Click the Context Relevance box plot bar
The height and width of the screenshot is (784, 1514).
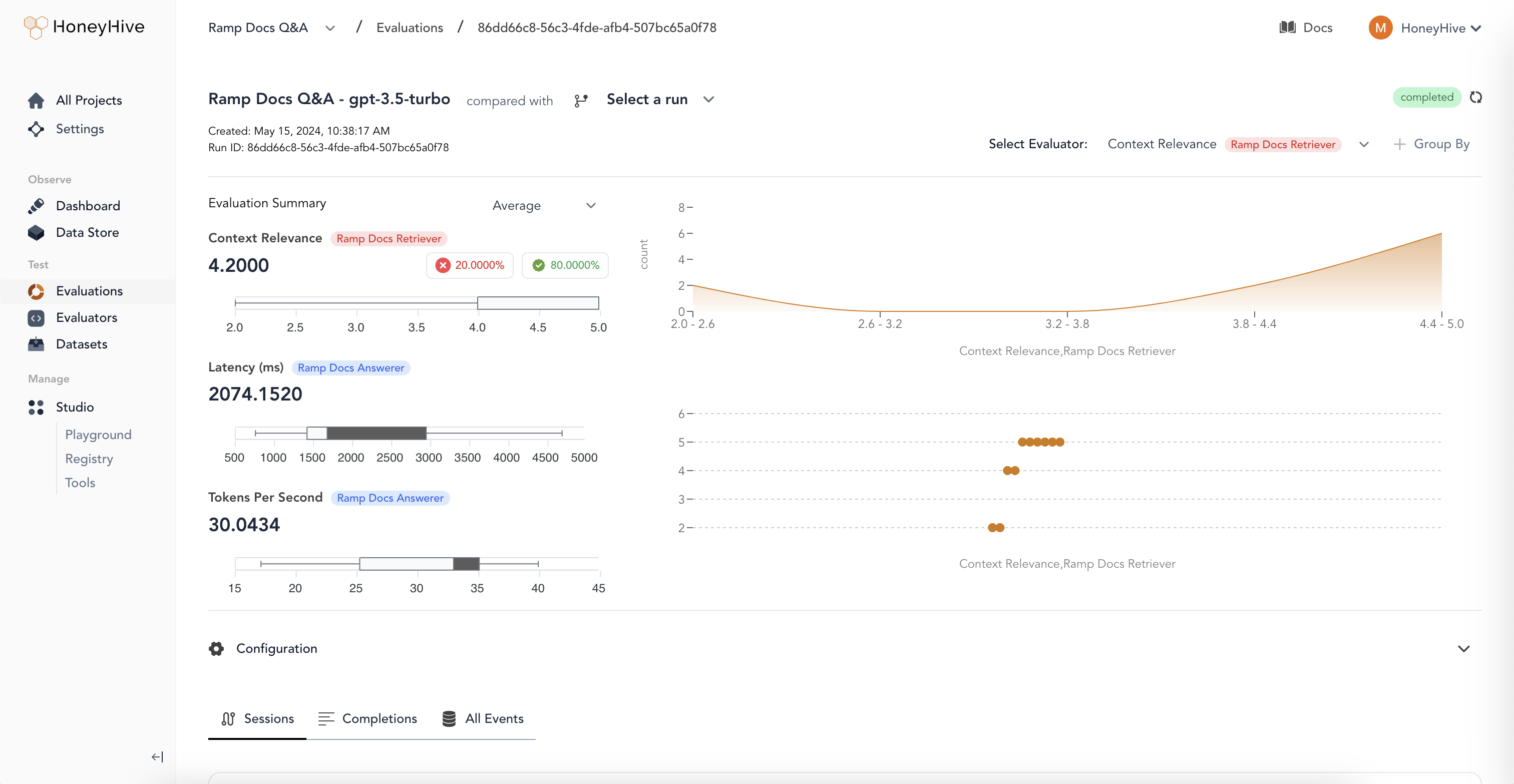coord(538,303)
